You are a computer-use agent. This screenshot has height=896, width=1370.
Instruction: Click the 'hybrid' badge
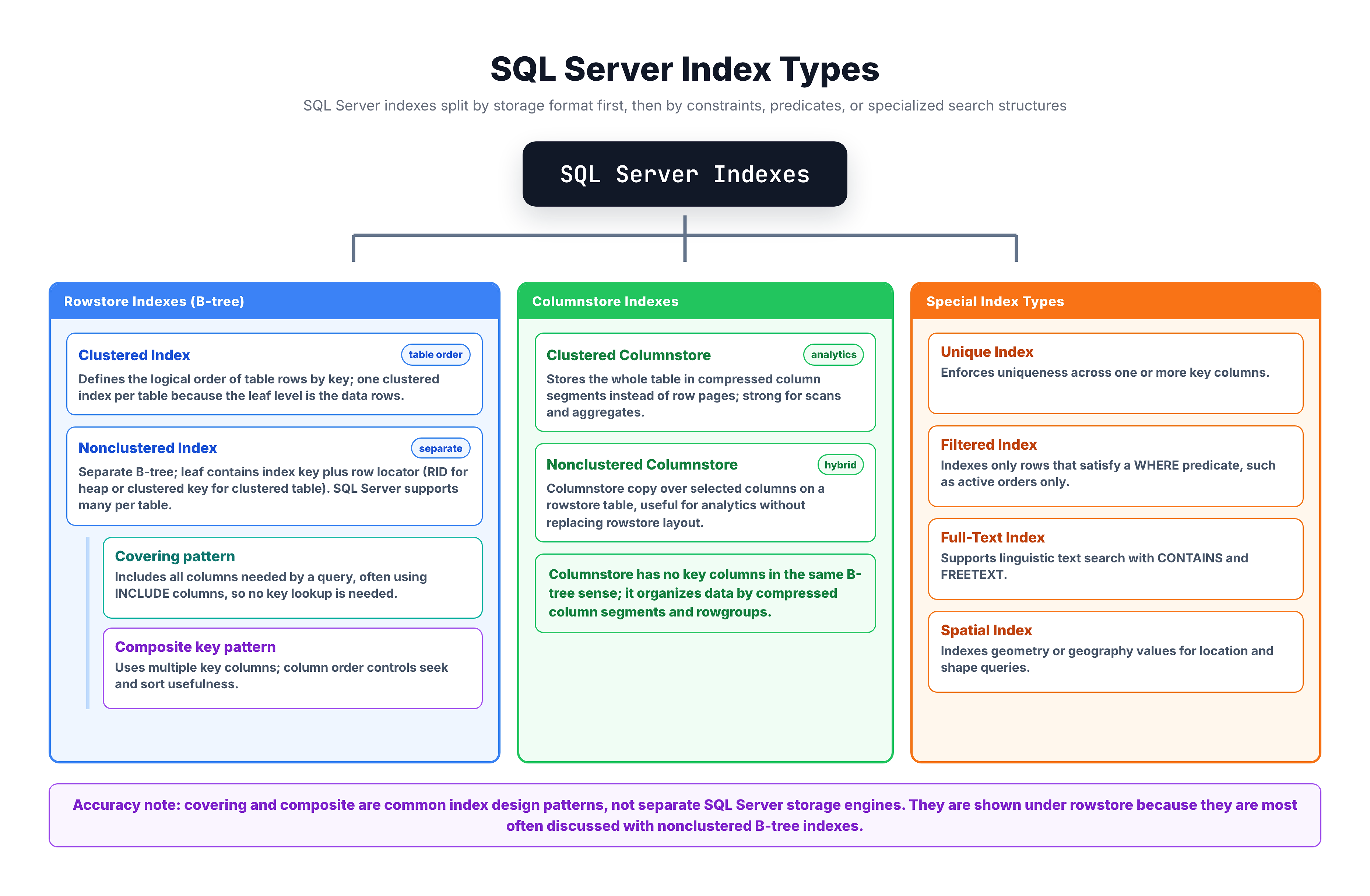pos(840,464)
